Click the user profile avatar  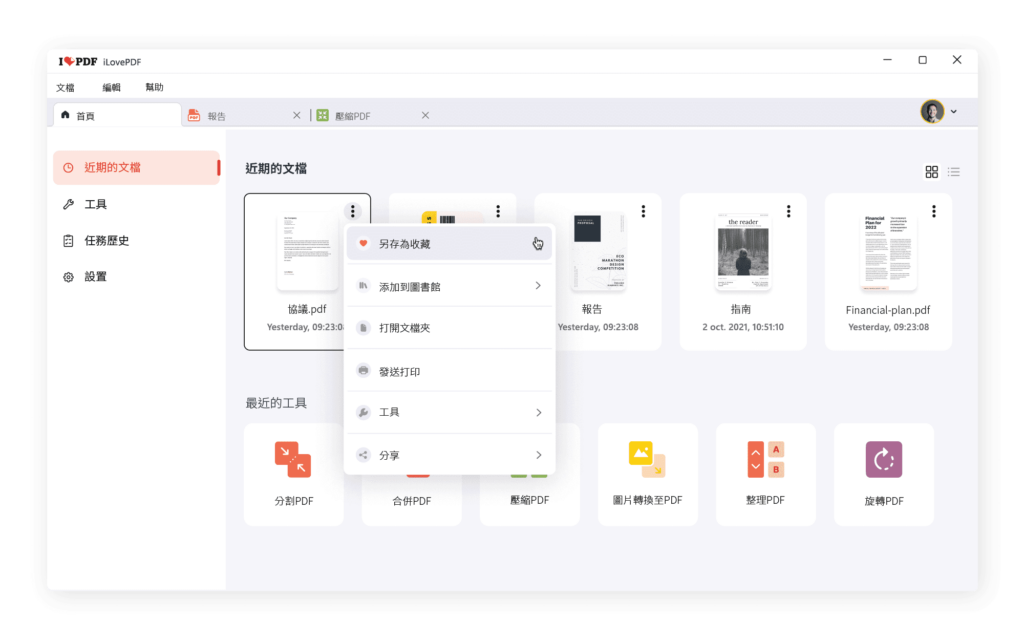point(932,112)
